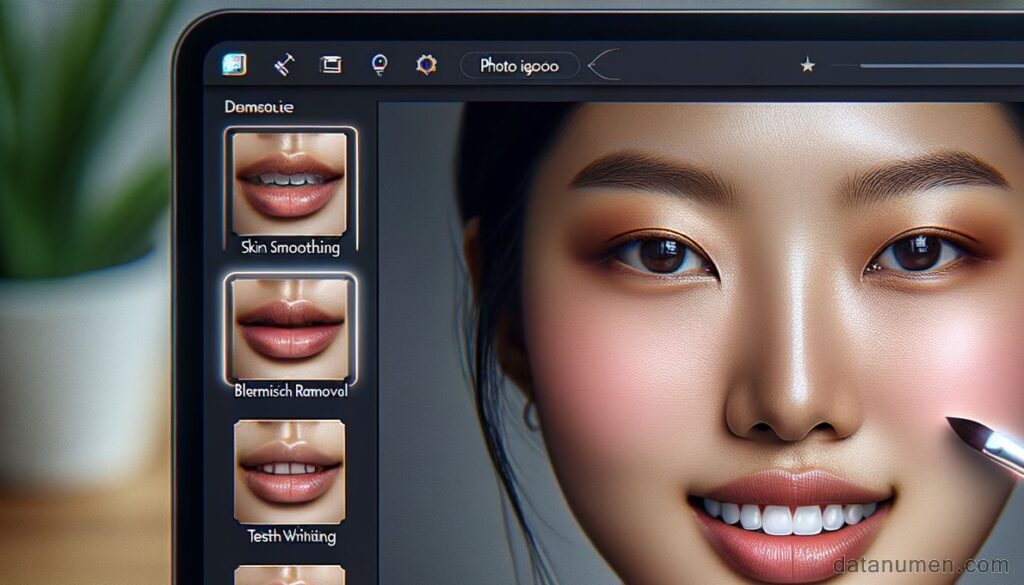Click the woman's smile on canvas
This screenshot has width=1024, height=585.
(x=790, y=522)
